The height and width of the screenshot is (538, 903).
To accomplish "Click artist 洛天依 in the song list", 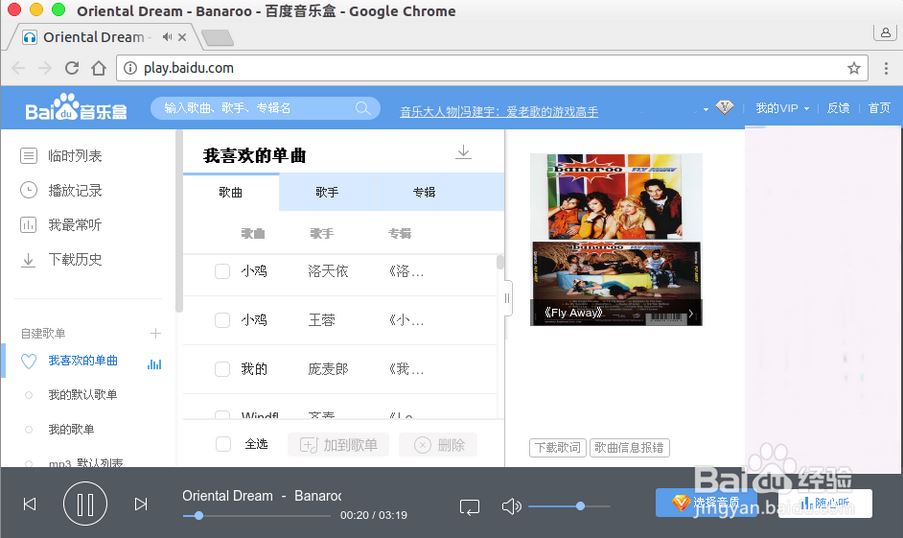I will [328, 271].
